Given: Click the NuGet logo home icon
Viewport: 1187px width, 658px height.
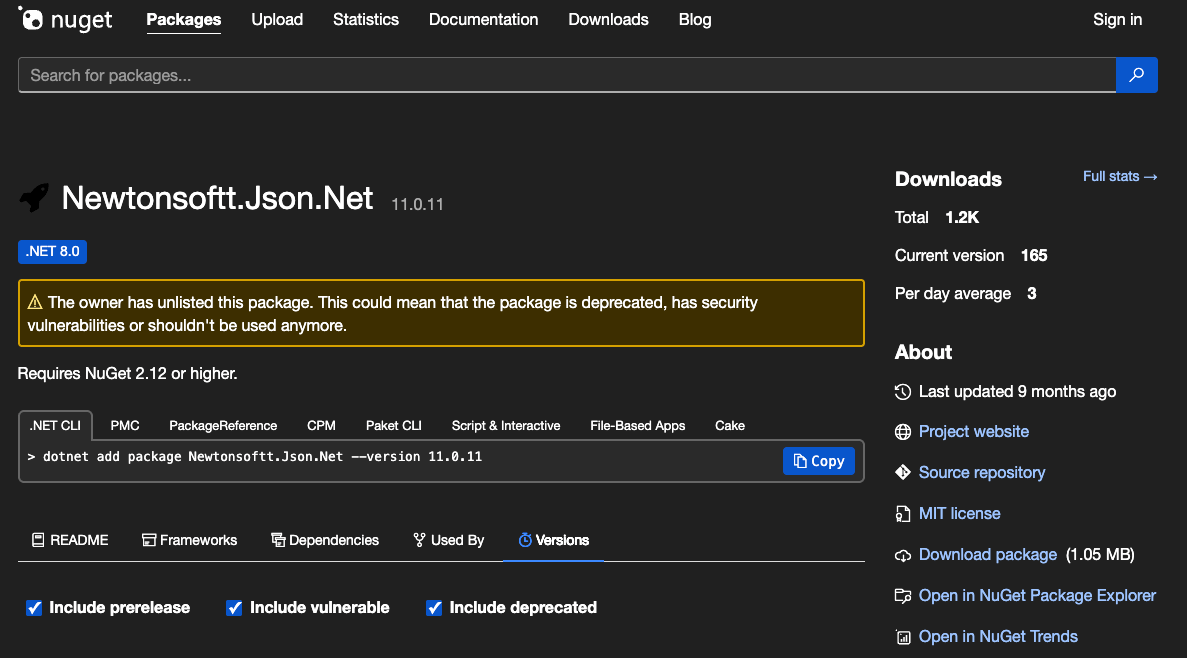Looking at the screenshot, I should [x=65, y=19].
